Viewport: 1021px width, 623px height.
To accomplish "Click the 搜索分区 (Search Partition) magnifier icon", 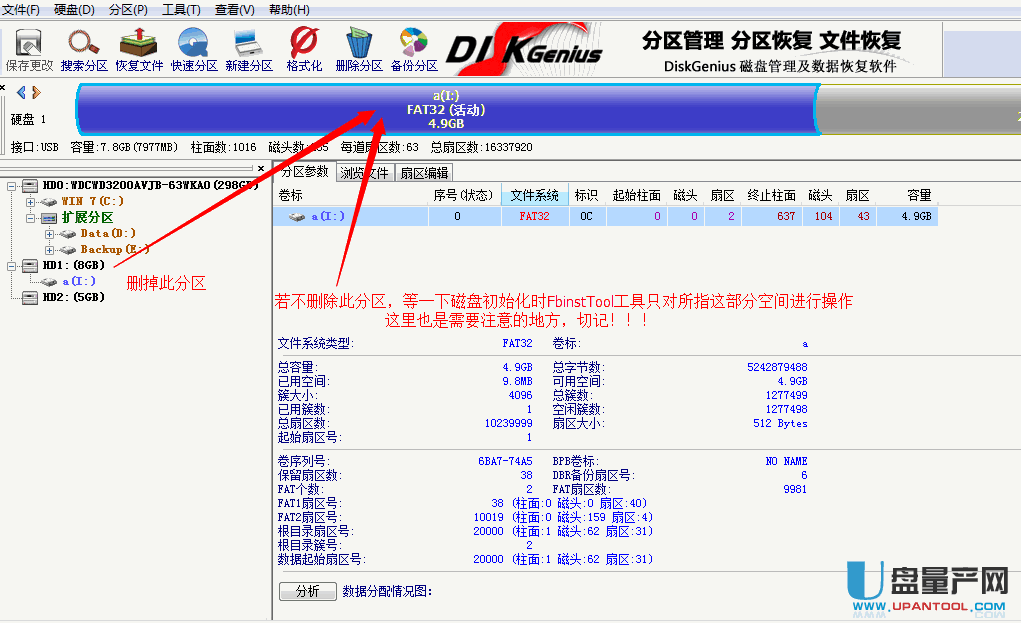I will click(x=84, y=44).
